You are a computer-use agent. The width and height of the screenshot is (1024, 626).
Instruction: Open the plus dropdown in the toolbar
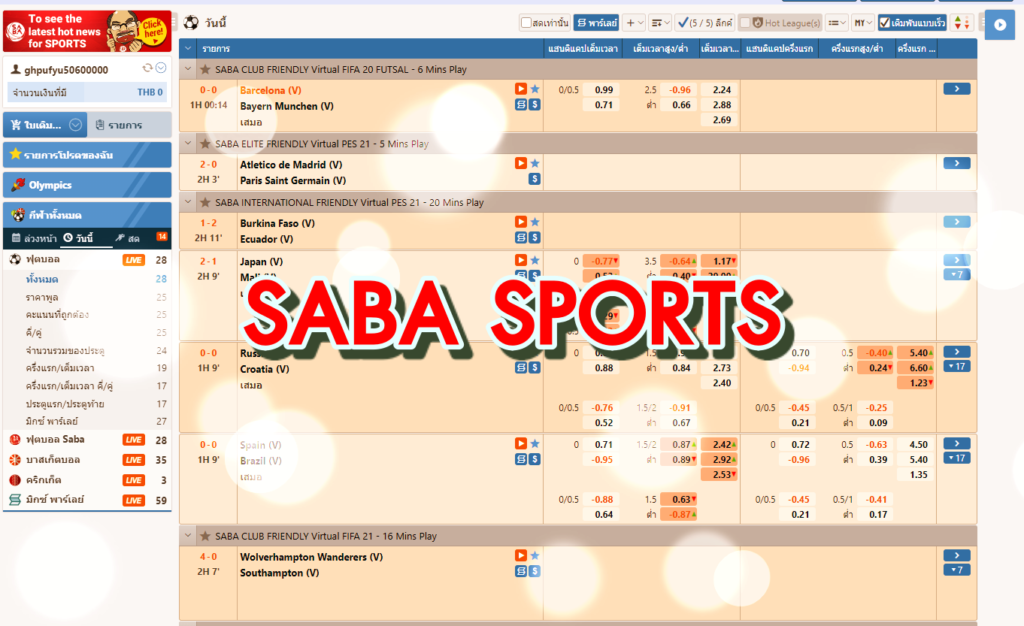[x=634, y=23]
